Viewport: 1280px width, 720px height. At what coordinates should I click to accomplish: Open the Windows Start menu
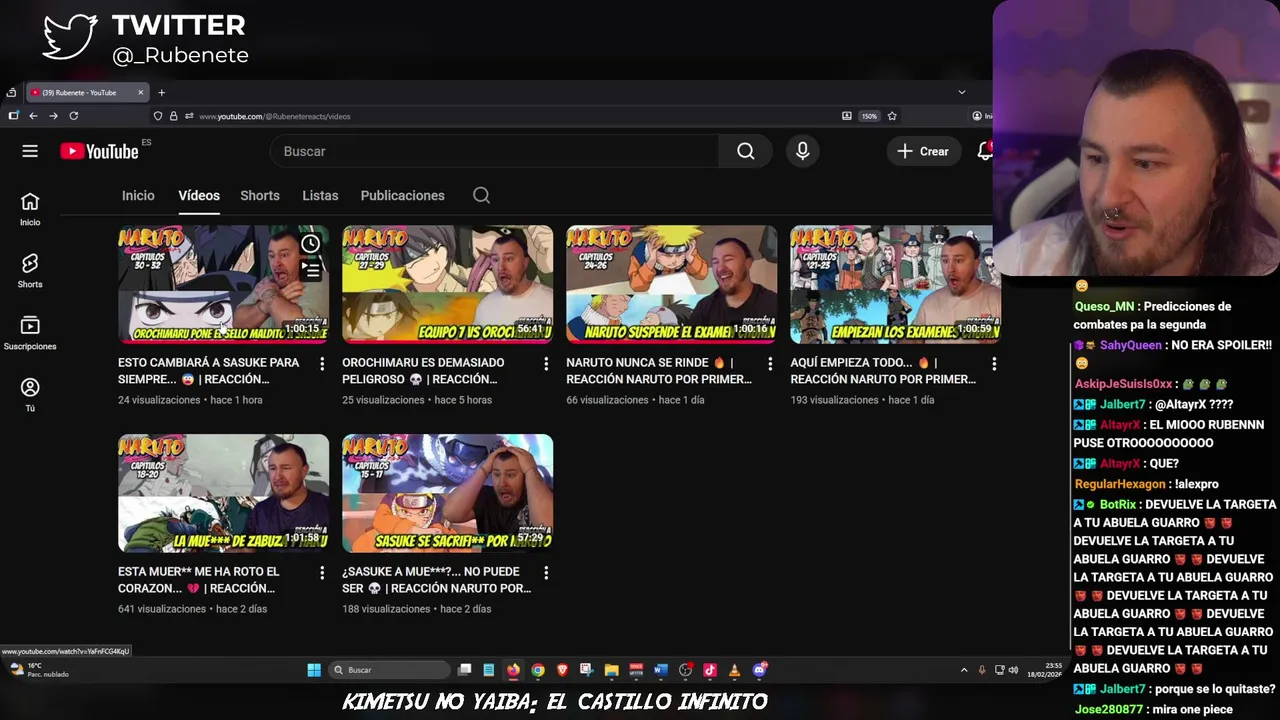tap(314, 670)
